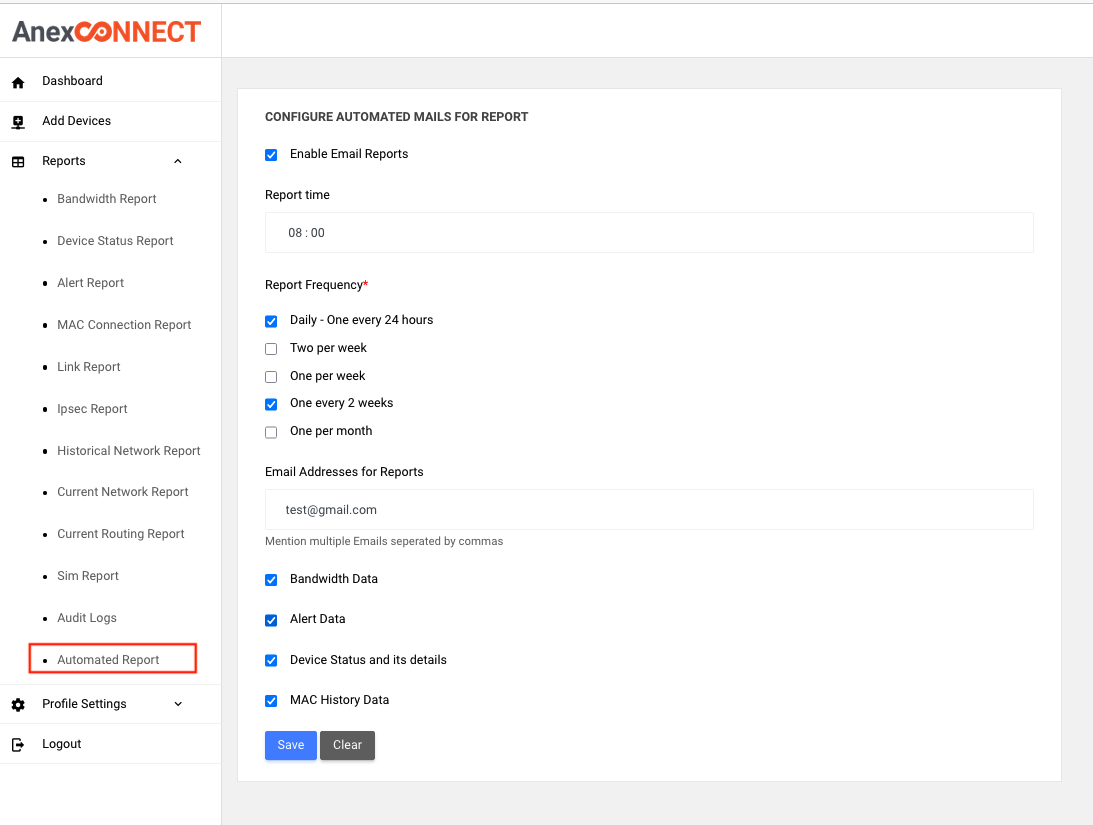Open the Bandwidth Report page
This screenshot has width=1093, height=825.
(x=107, y=199)
